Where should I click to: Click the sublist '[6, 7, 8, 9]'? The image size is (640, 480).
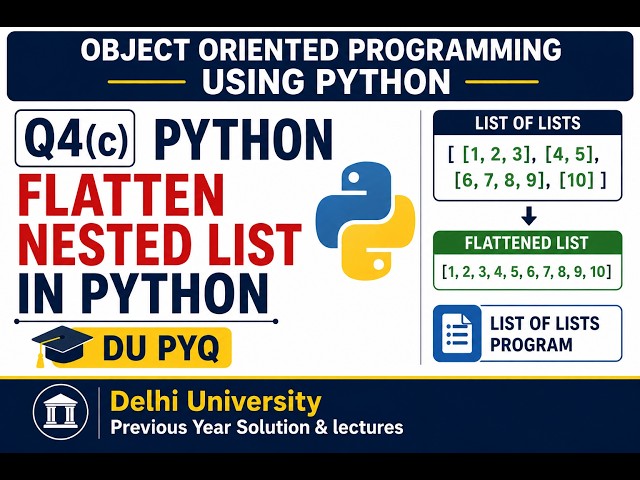tap(500, 180)
